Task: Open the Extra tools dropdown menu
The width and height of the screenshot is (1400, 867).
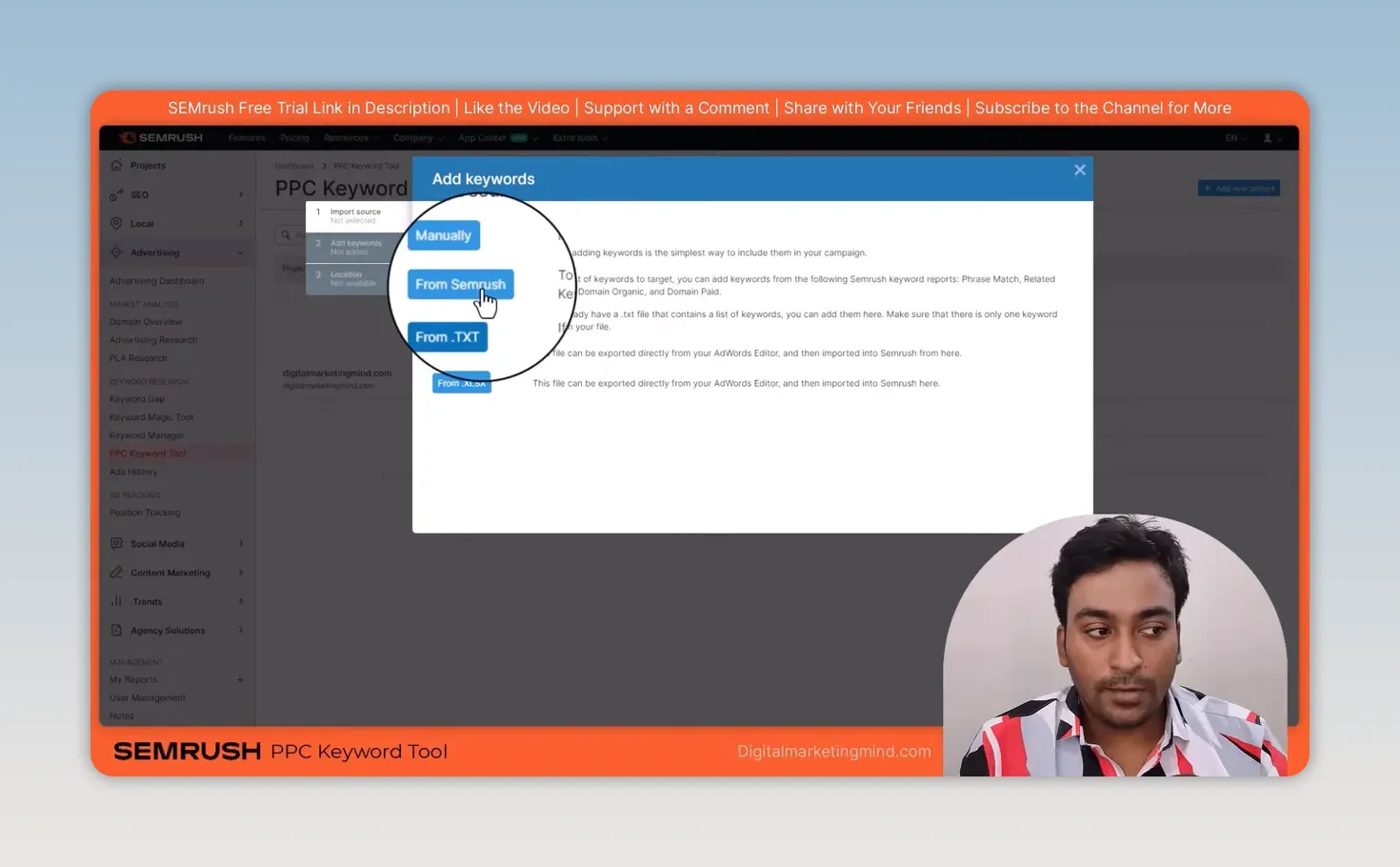Action: (580, 138)
